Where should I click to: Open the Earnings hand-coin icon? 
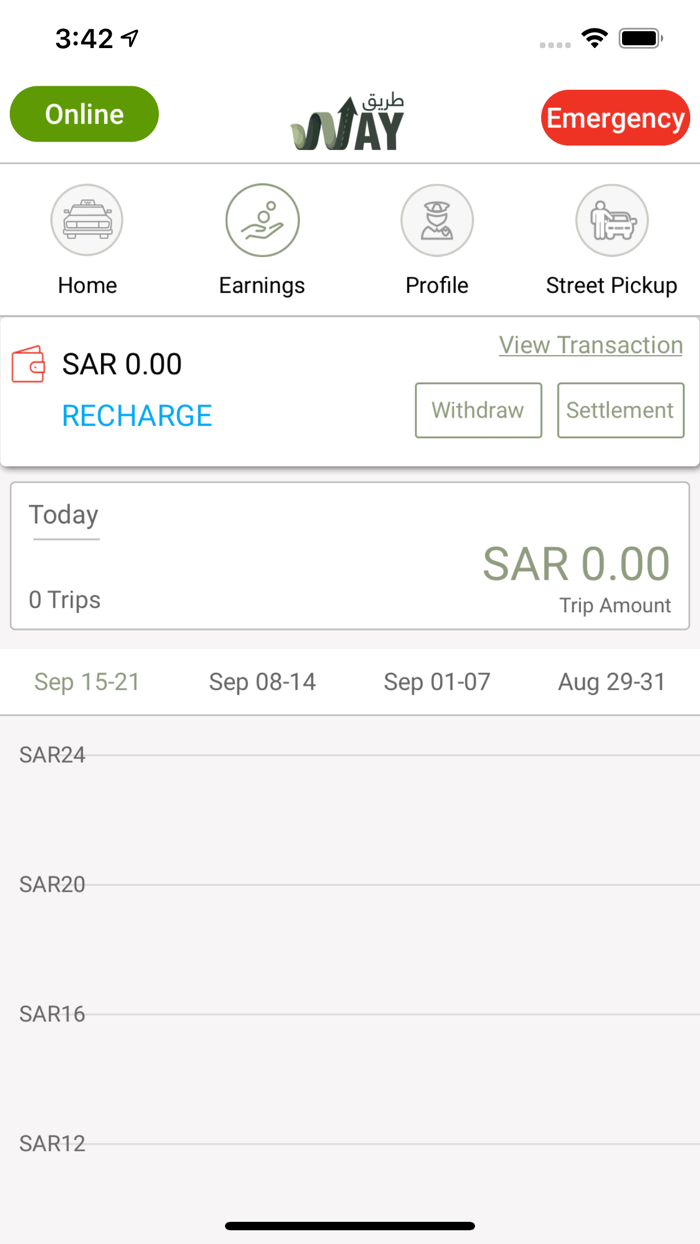[262, 220]
